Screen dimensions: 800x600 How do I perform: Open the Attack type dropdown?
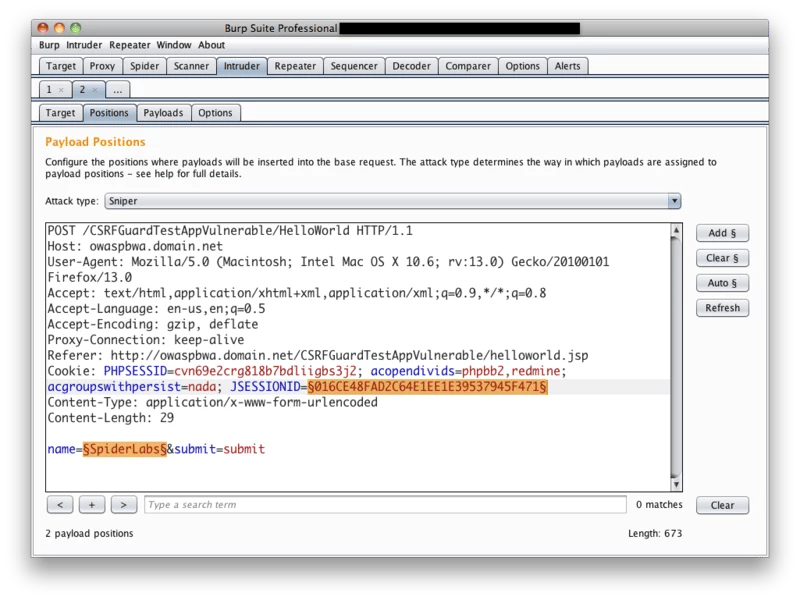[391, 201]
